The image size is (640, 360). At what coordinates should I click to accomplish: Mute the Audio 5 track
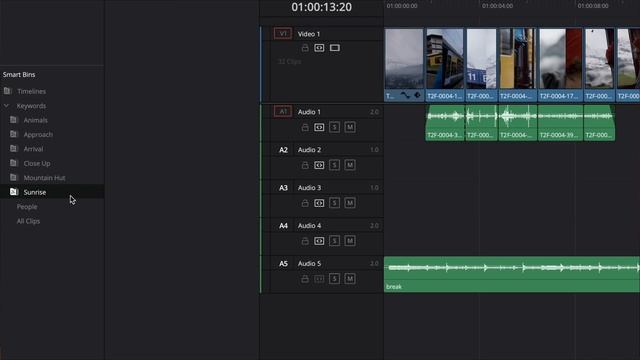(x=350, y=279)
